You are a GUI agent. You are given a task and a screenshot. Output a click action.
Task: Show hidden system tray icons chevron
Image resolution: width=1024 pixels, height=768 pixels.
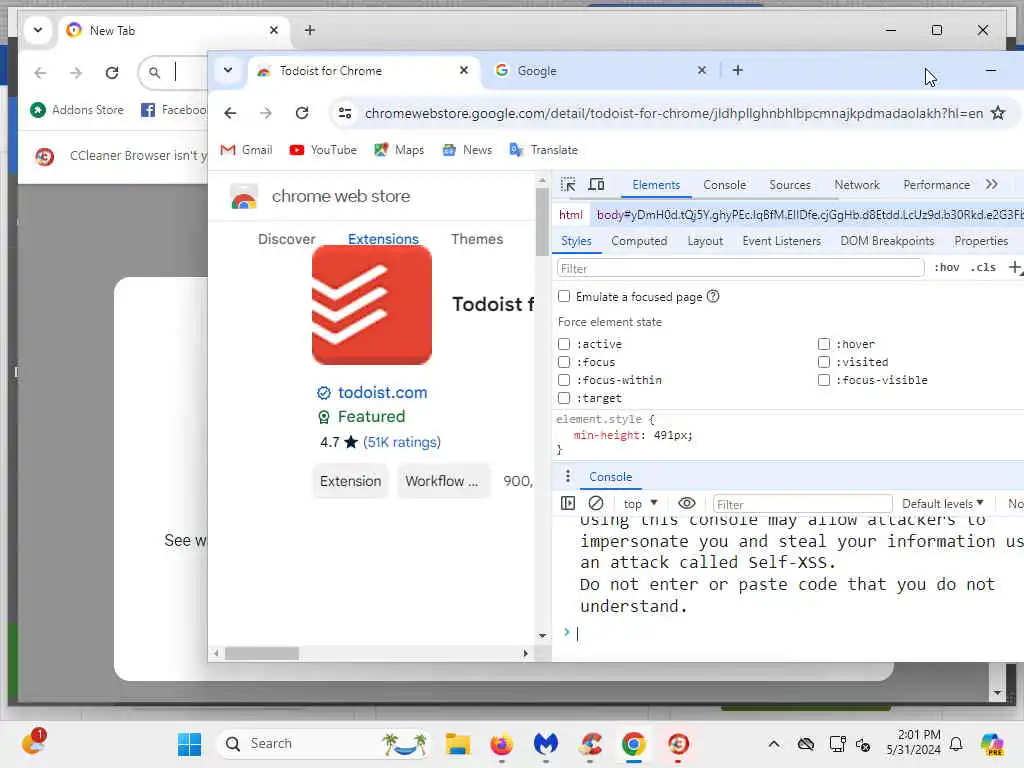[773, 744]
